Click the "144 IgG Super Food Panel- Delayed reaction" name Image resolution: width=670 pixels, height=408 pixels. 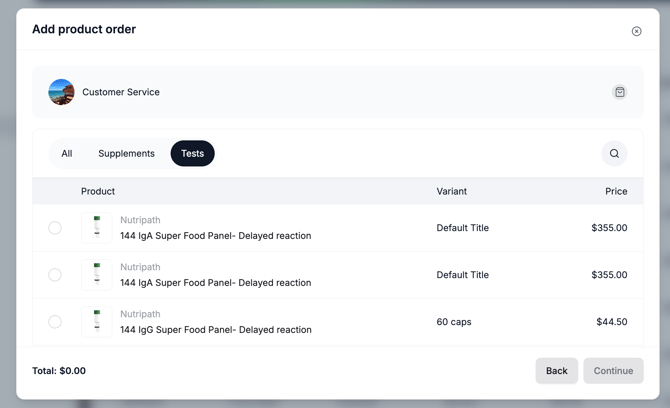[x=216, y=330]
